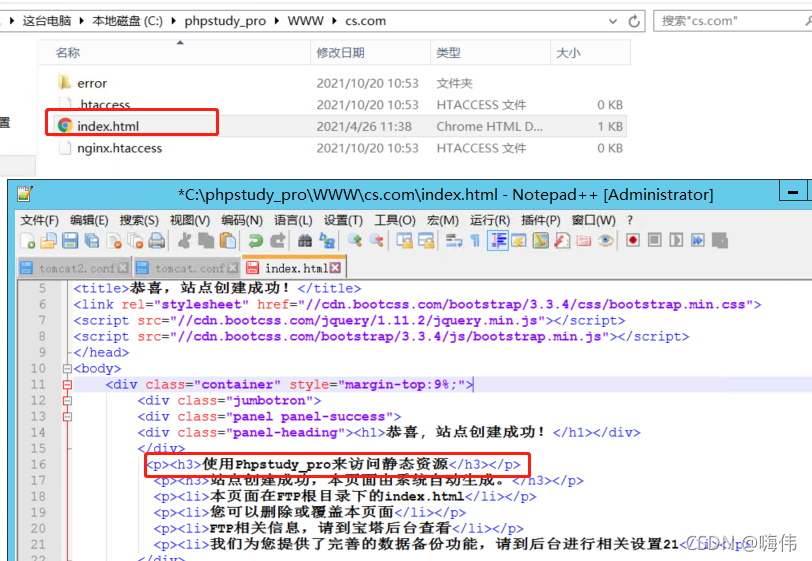This screenshot has width=812, height=561.
Task: Open Find with the binoculars icon
Action: [305, 240]
